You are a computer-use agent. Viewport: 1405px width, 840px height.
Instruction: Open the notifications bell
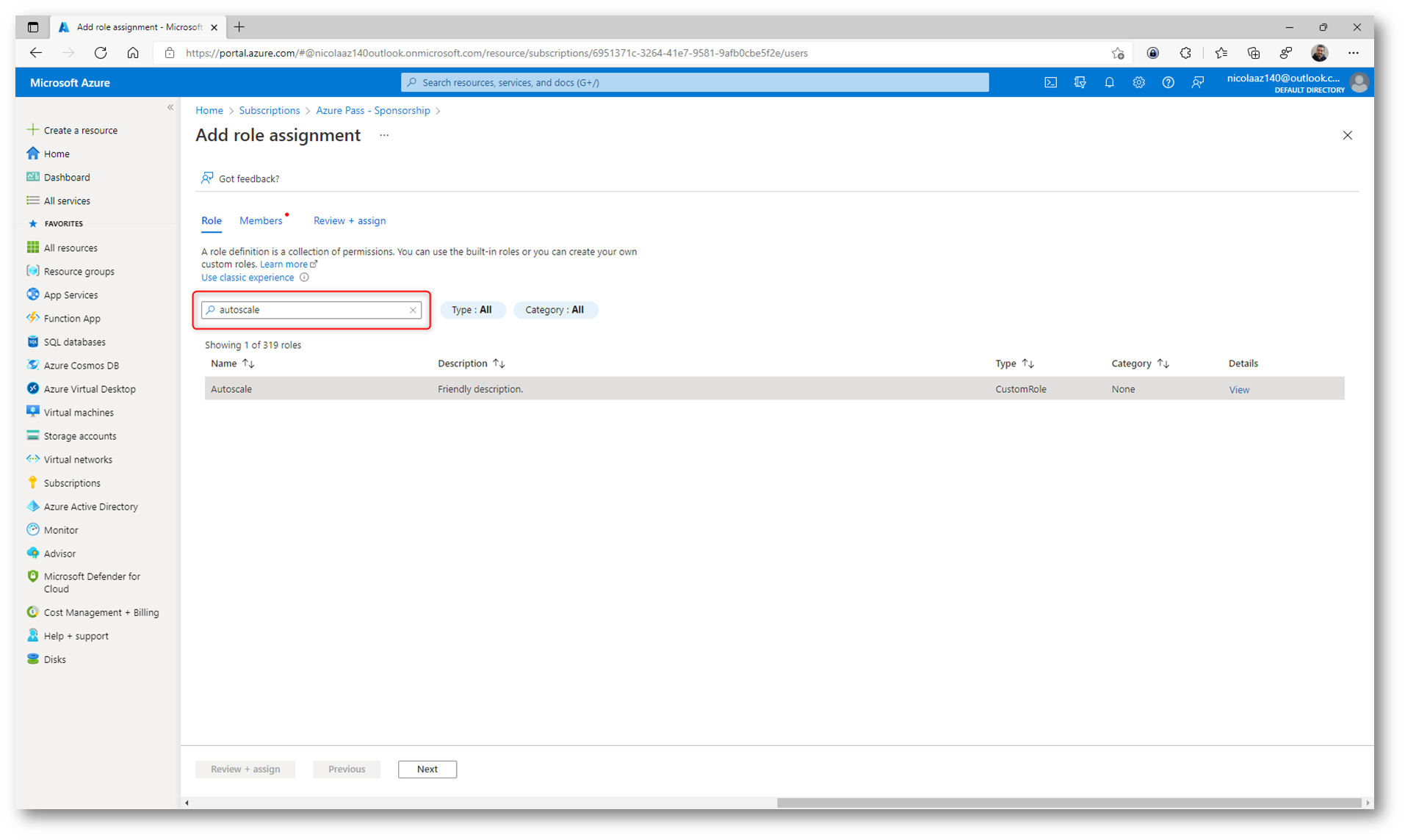pyautogui.click(x=1109, y=83)
